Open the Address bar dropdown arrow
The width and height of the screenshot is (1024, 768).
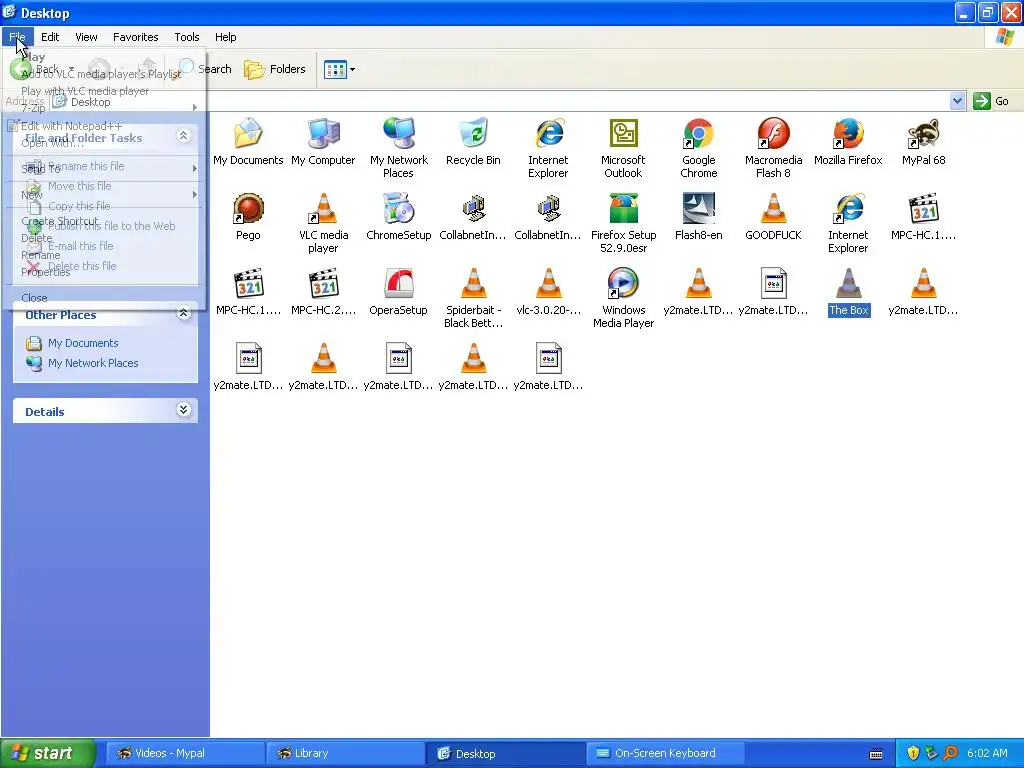pos(957,101)
